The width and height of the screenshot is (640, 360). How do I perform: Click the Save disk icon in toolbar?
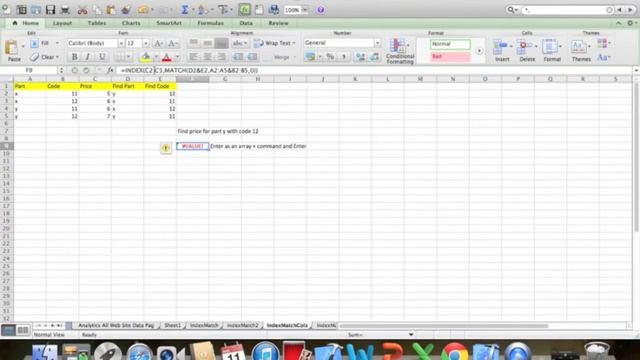coord(50,9)
